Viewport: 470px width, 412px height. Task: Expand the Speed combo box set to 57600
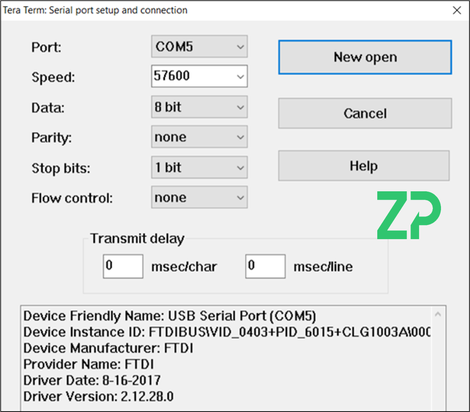coord(199,76)
